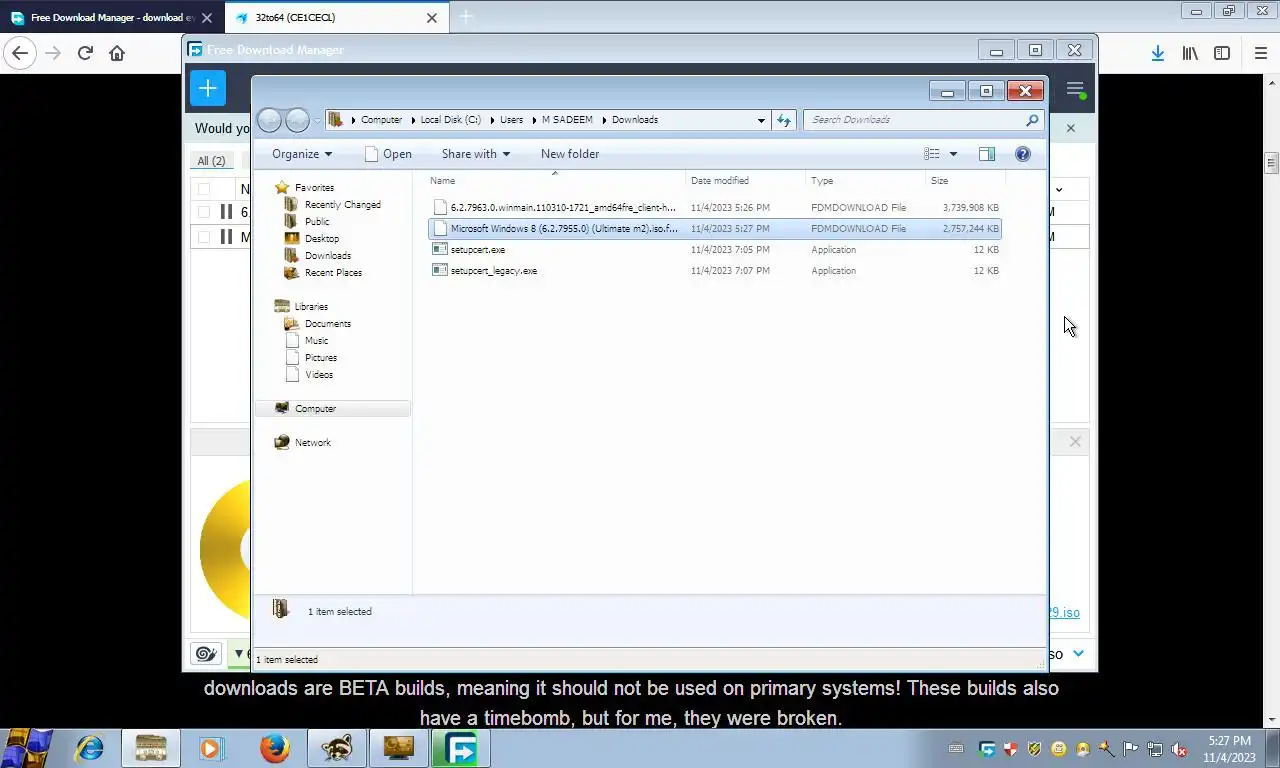
Task: Switch to Free Download Manager browser tab
Action: pyautogui.click(x=113, y=18)
